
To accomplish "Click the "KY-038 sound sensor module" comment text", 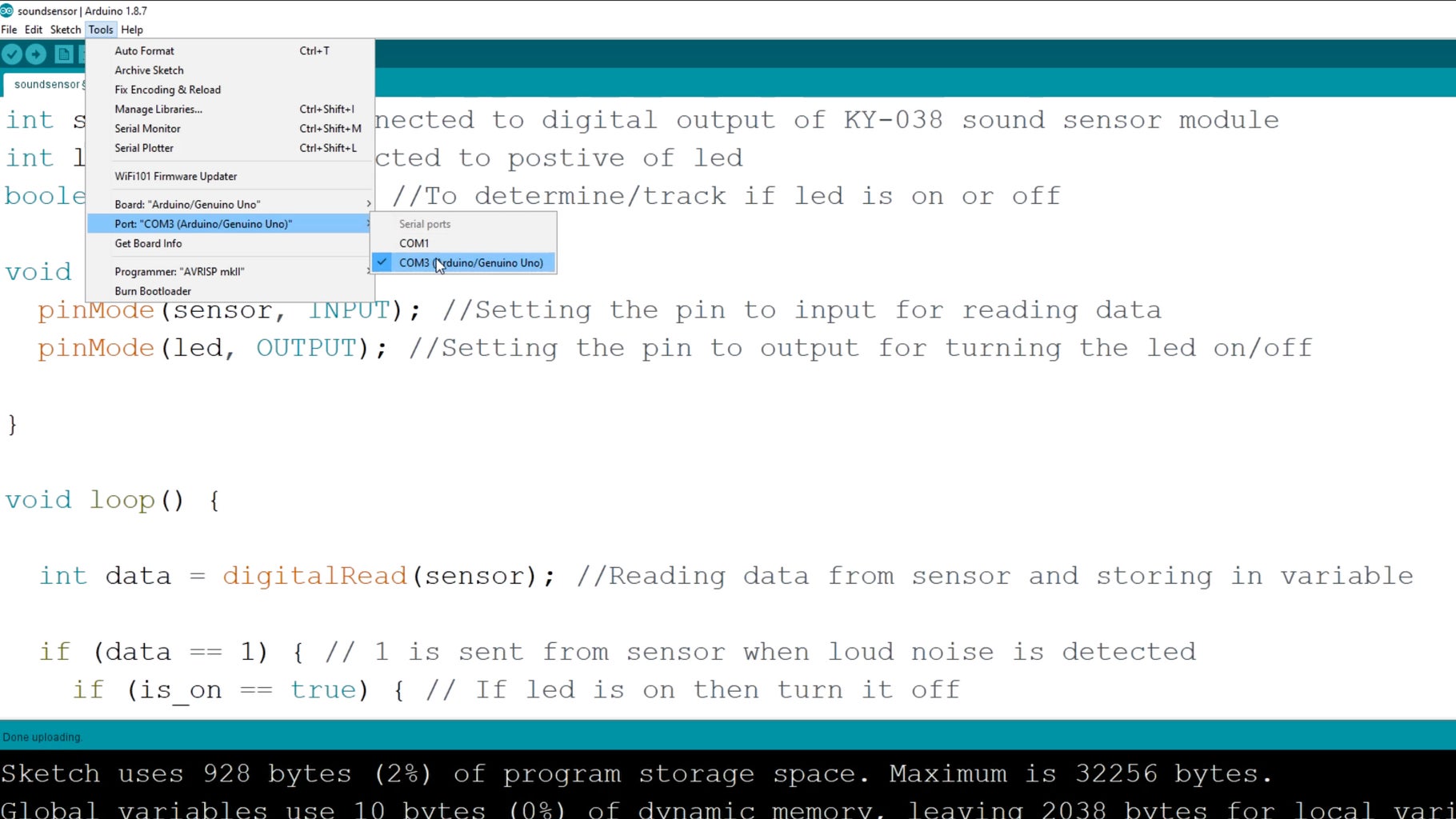I will [1062, 120].
